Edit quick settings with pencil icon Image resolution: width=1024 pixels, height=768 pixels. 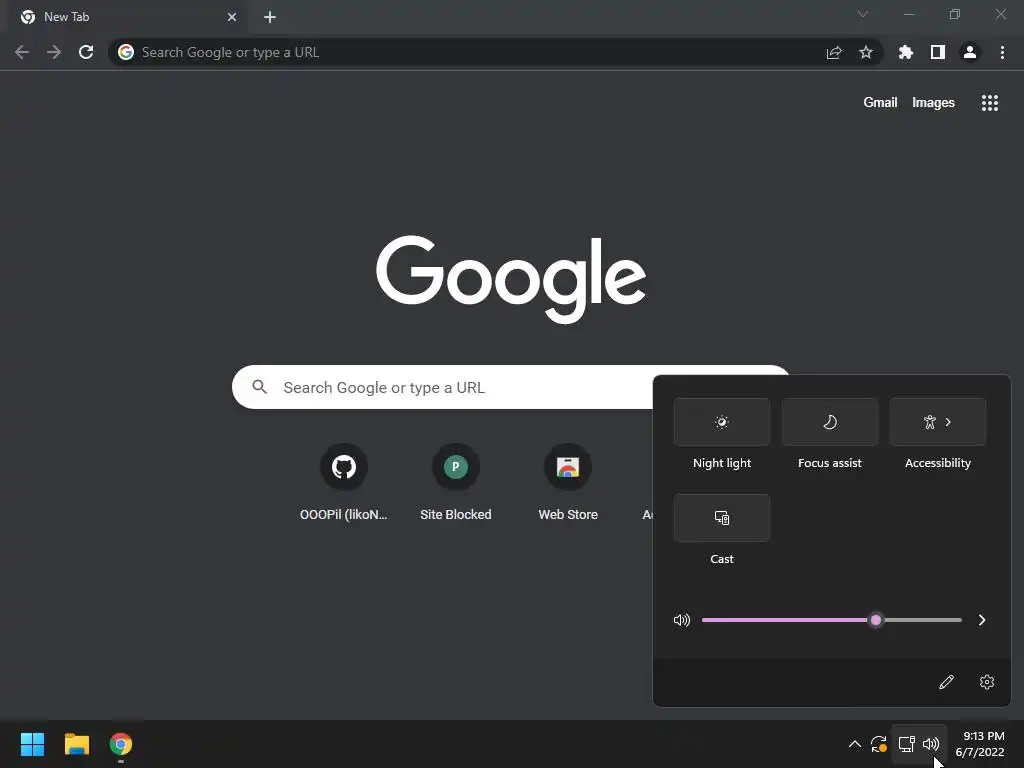click(946, 682)
